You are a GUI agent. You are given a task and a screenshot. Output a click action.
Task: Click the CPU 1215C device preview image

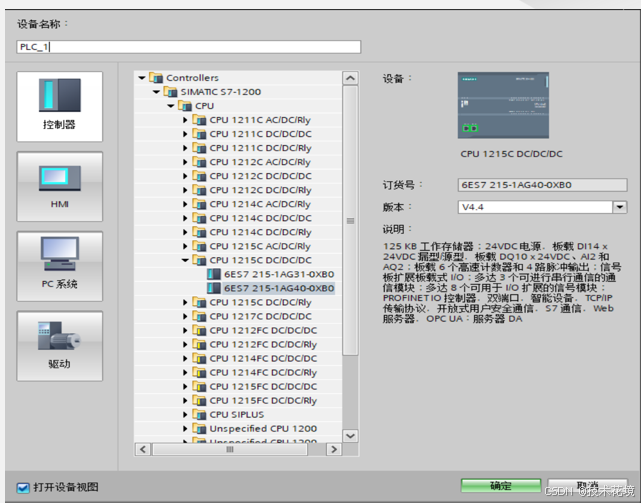point(503,105)
